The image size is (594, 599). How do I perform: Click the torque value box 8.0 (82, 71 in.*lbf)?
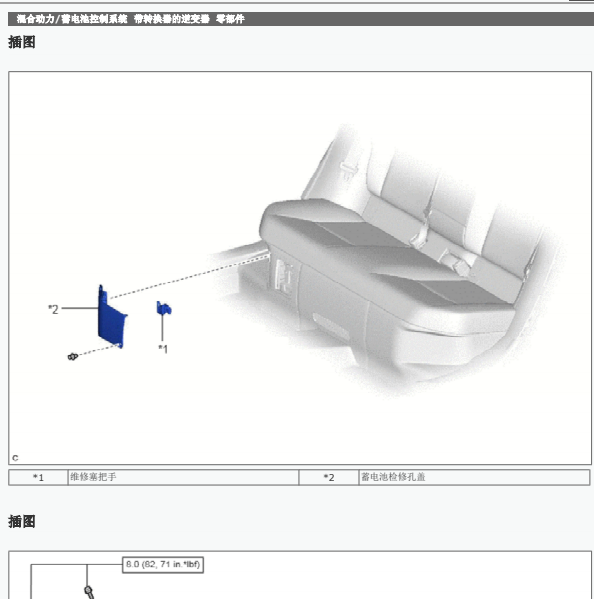pos(163,565)
